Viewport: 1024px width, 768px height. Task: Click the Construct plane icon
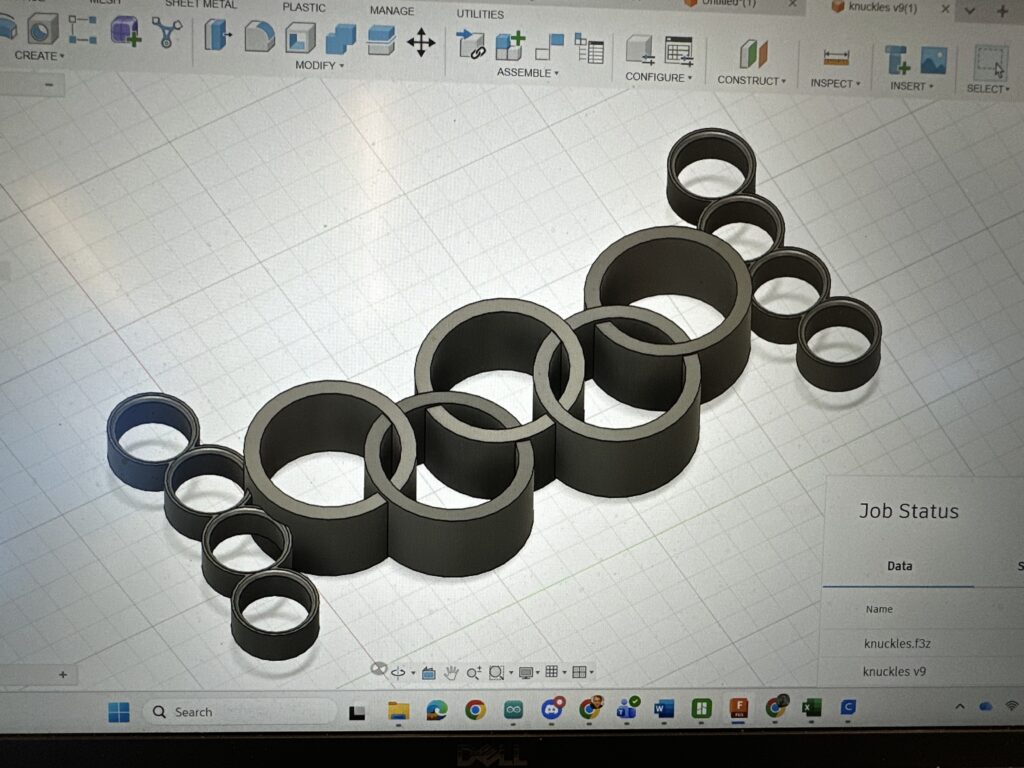pos(752,54)
